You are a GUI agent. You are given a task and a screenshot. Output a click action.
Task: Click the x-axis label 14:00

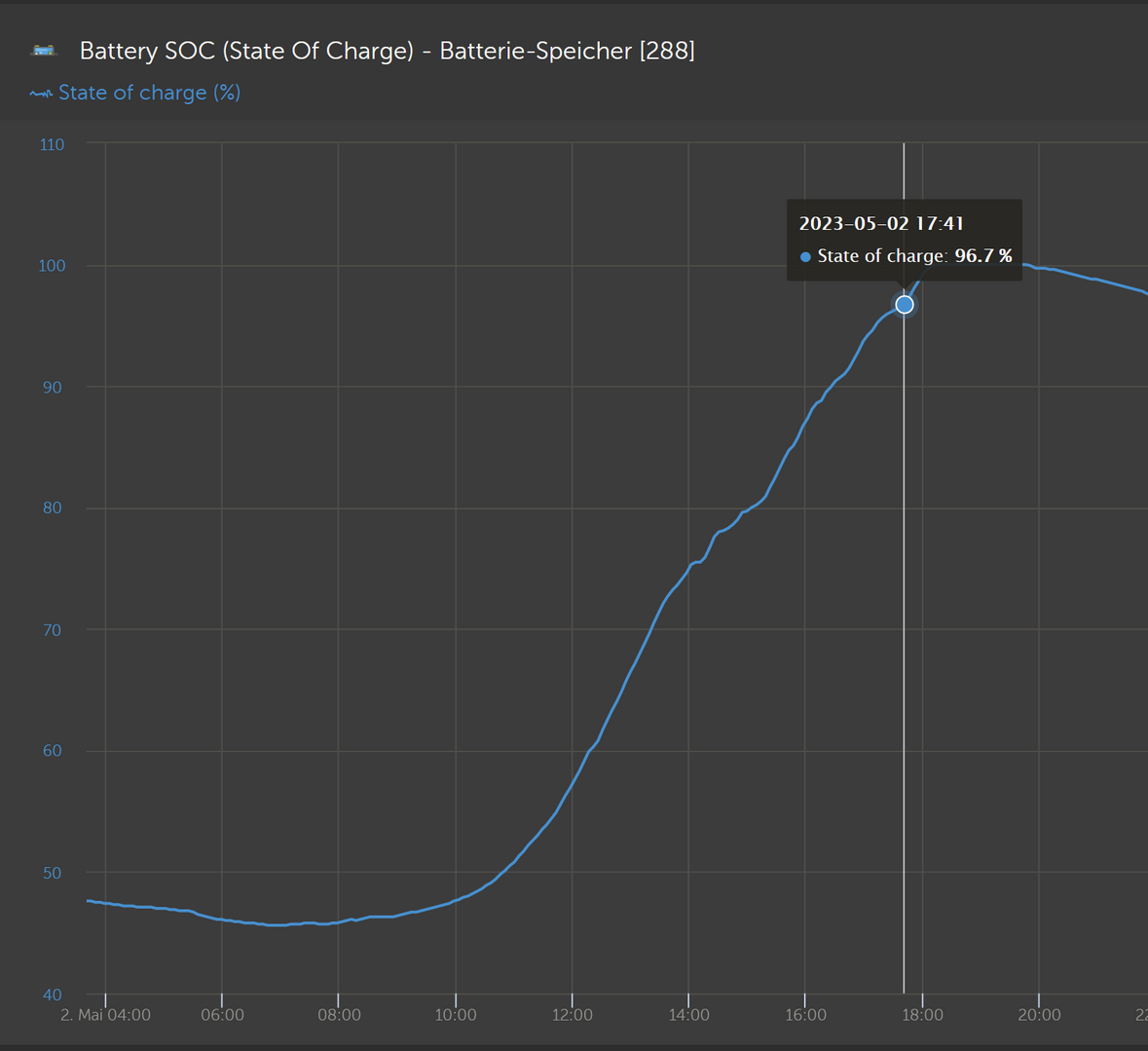[689, 1015]
